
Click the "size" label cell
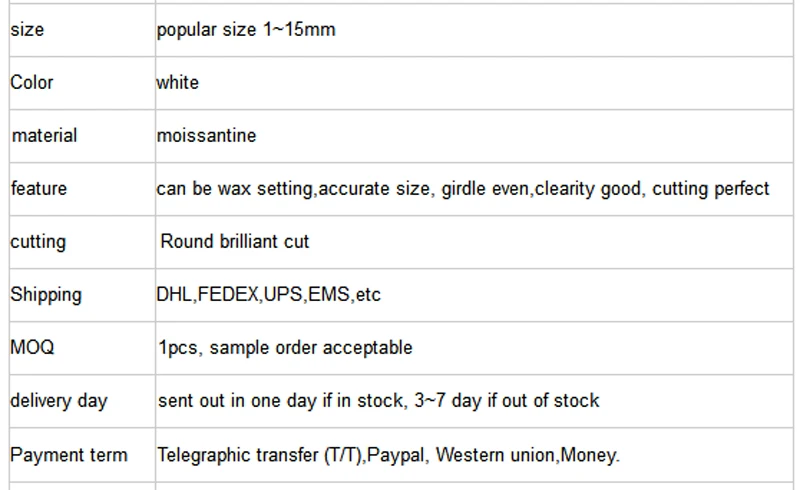tap(27, 30)
